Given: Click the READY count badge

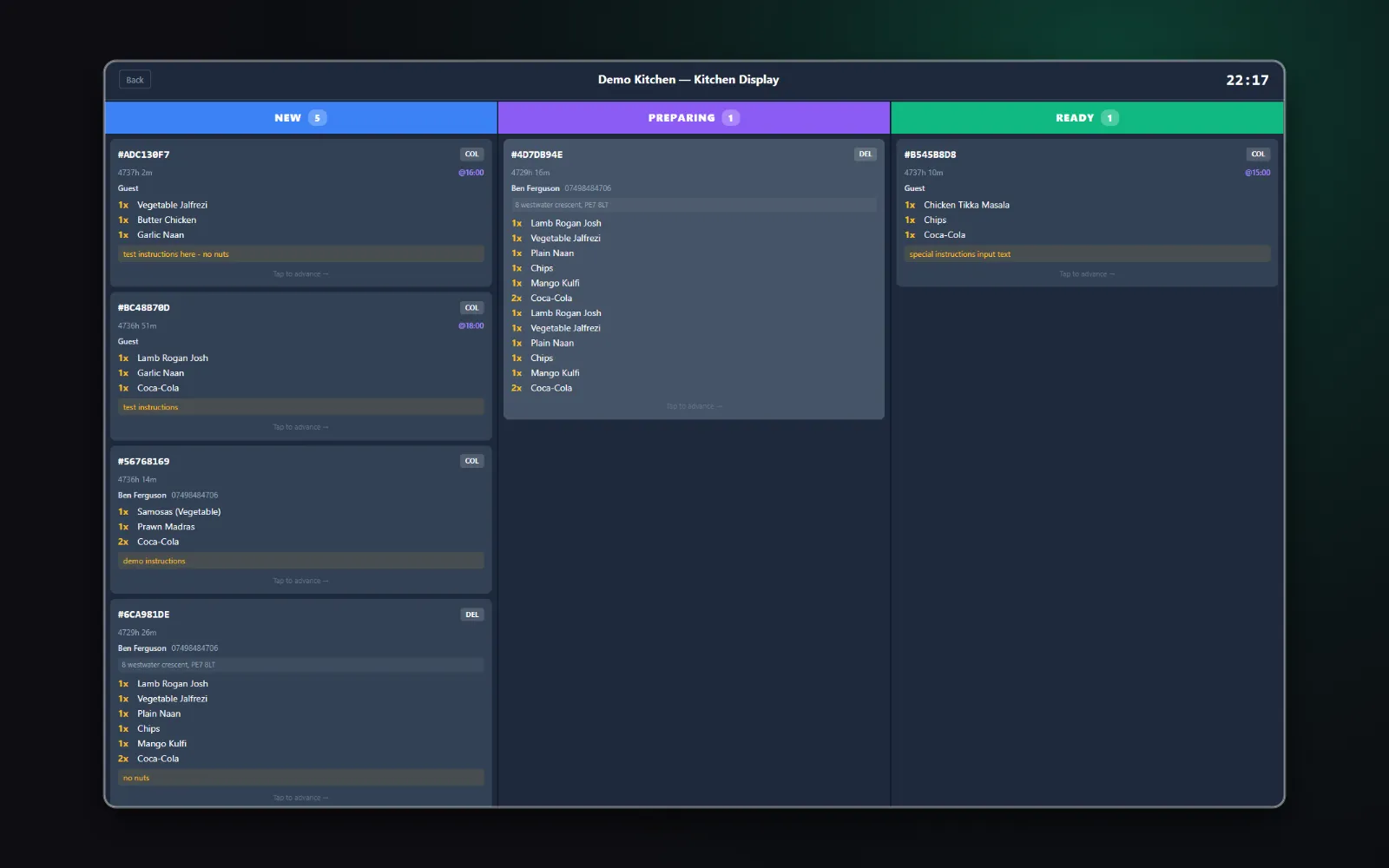Looking at the screenshot, I should [1109, 118].
